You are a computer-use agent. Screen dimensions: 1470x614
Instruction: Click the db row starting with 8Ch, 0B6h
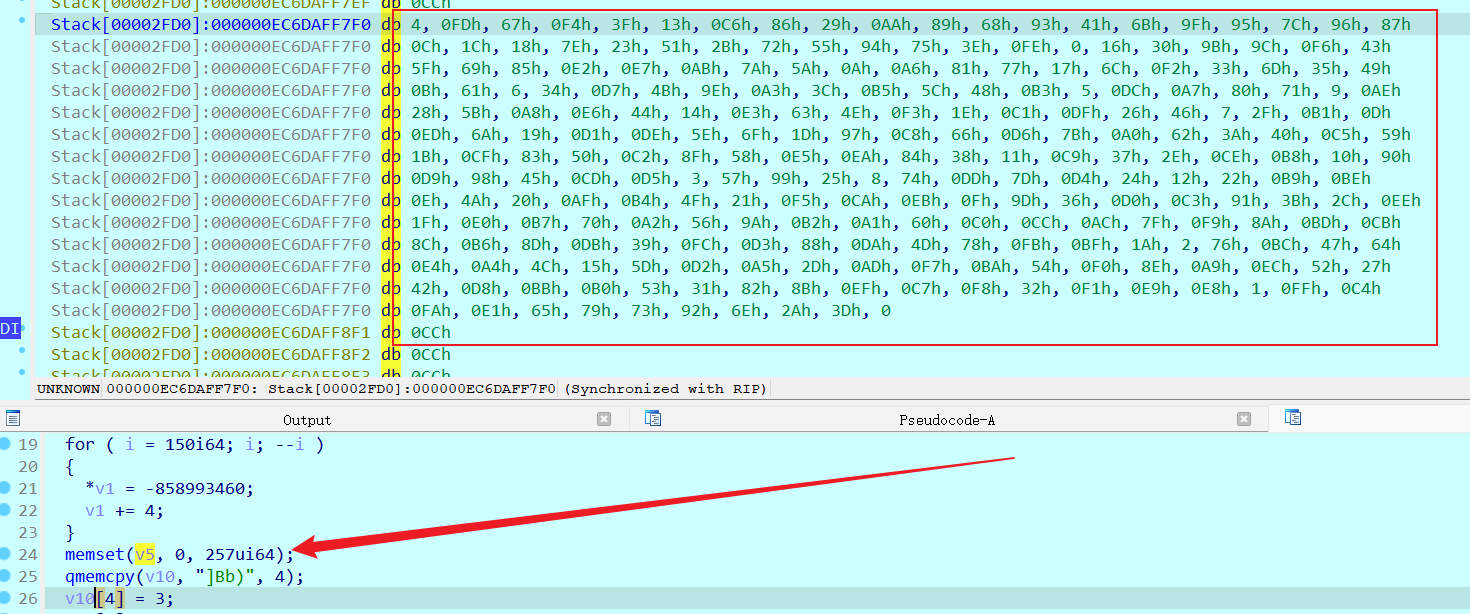click(x=891, y=244)
